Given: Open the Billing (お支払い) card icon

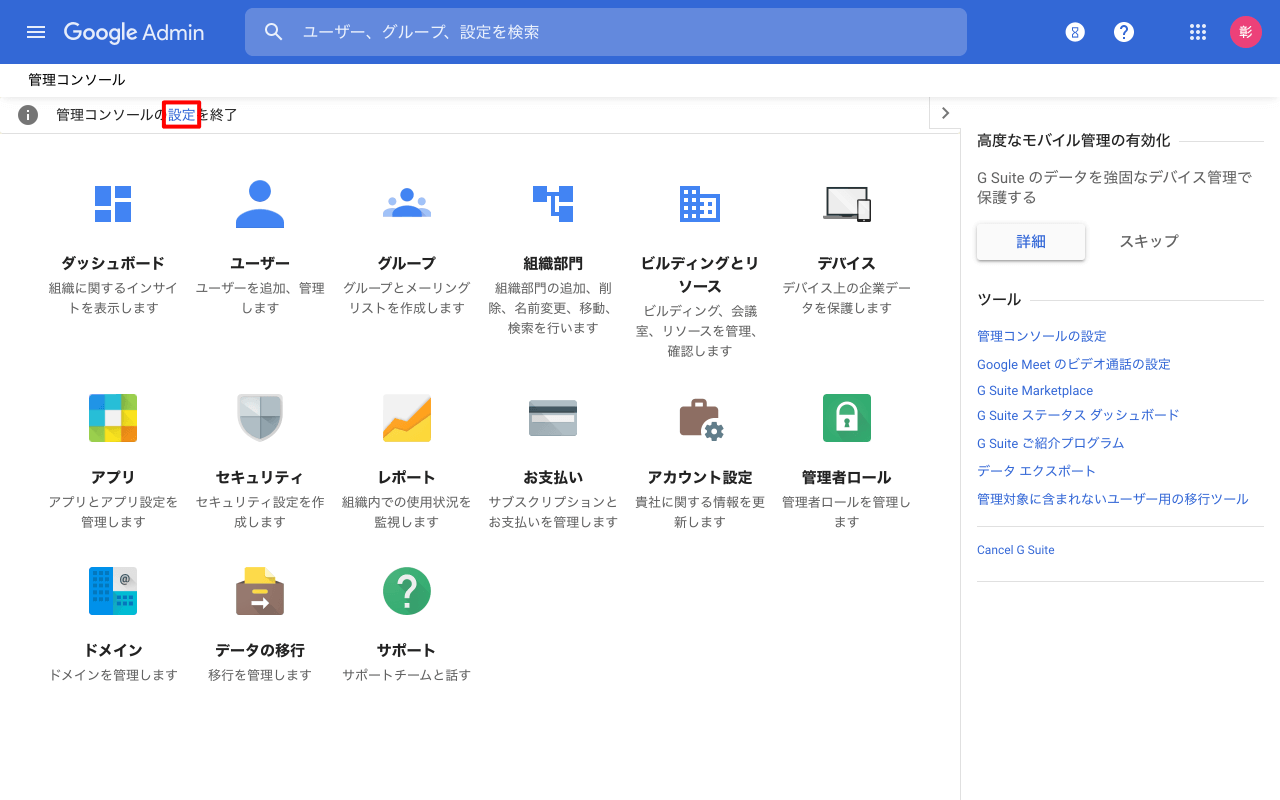Looking at the screenshot, I should coord(553,418).
